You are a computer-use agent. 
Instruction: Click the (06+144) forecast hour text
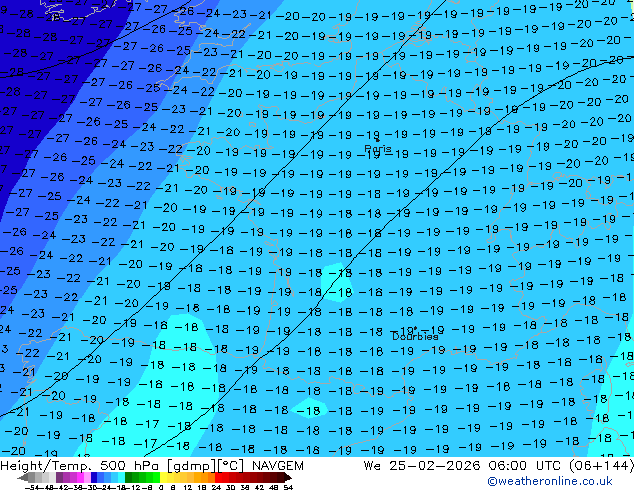tap(601, 466)
